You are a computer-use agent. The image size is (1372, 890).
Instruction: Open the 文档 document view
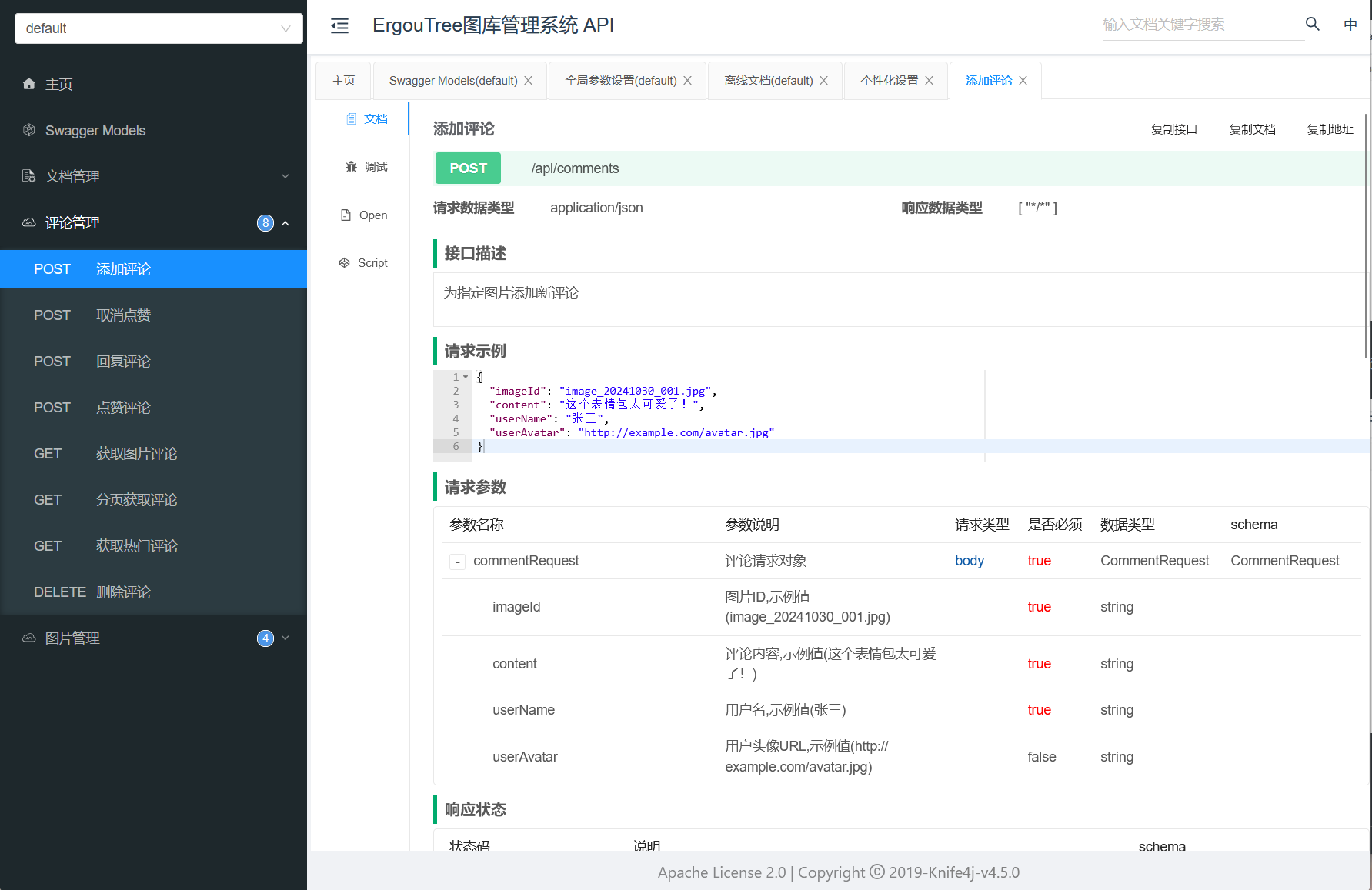pyautogui.click(x=367, y=119)
